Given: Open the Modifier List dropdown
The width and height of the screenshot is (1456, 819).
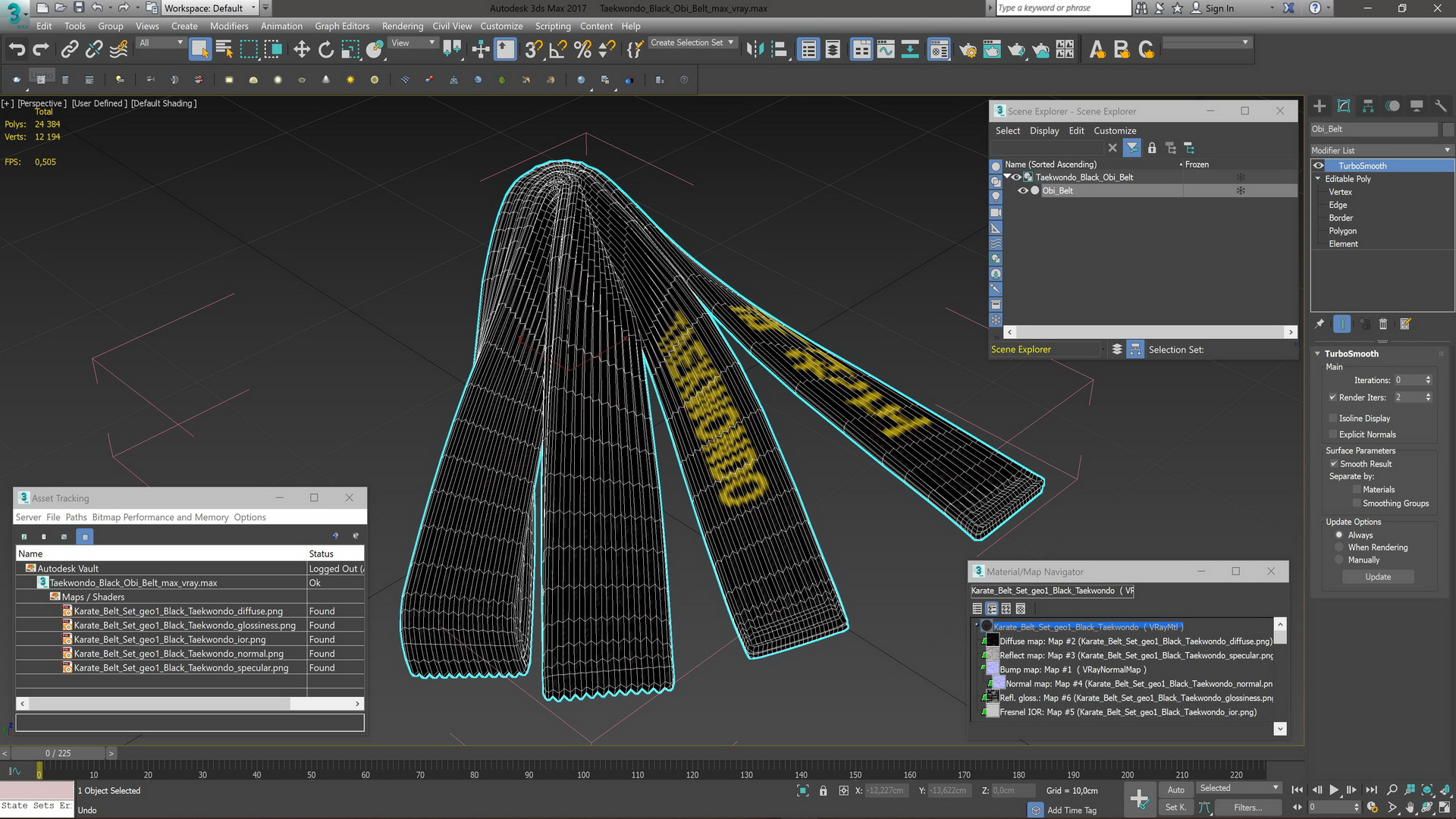Looking at the screenshot, I should (1382, 150).
